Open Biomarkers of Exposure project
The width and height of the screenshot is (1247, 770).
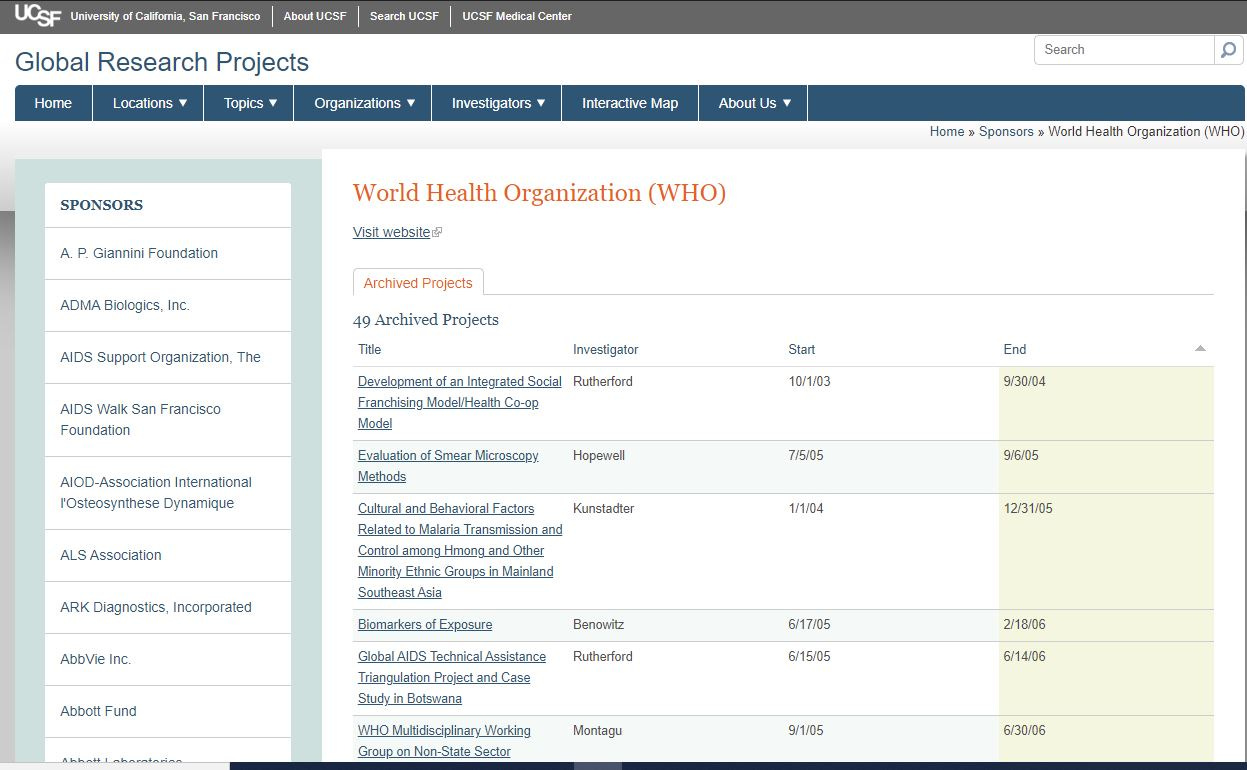425,624
